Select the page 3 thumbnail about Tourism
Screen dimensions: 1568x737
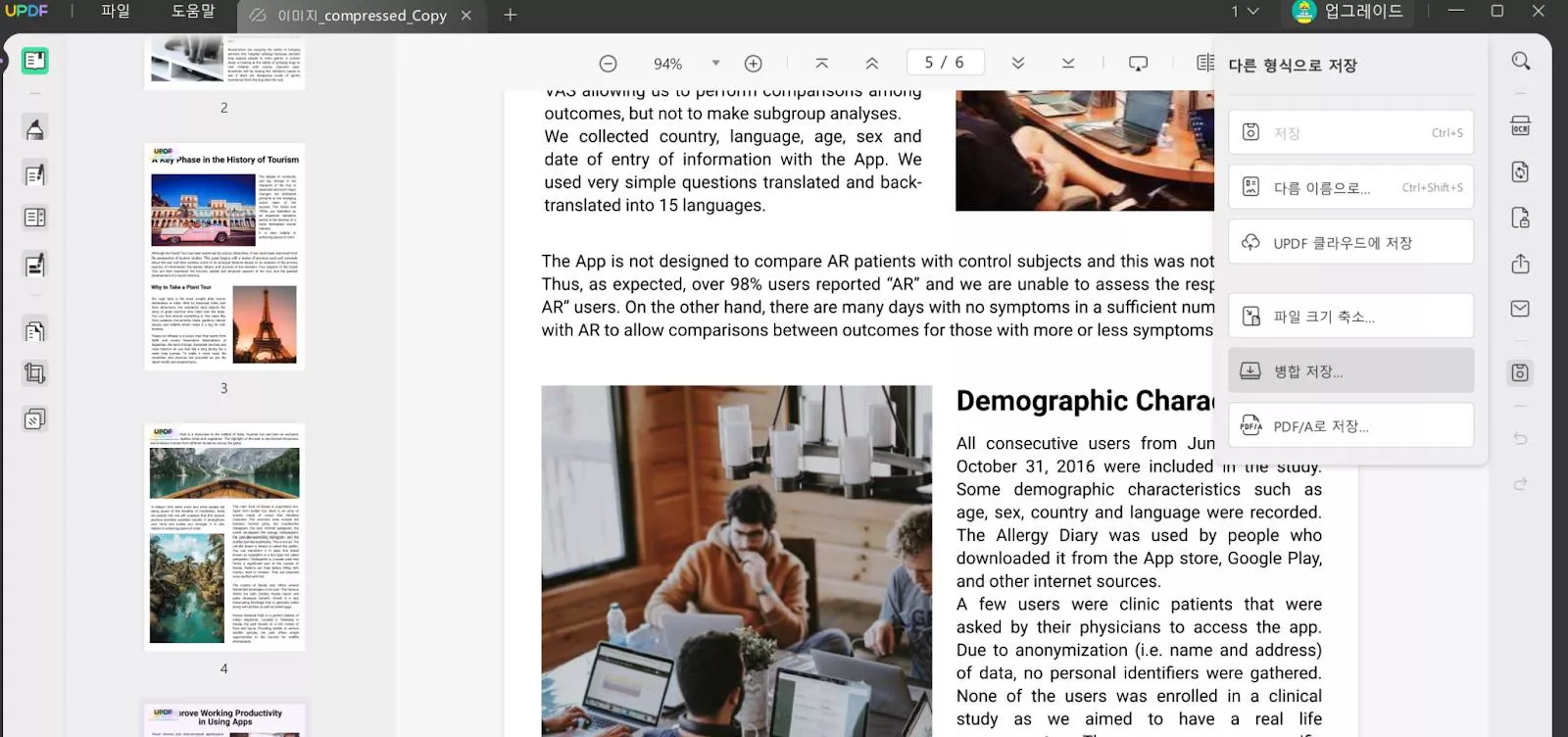pyautogui.click(x=224, y=257)
